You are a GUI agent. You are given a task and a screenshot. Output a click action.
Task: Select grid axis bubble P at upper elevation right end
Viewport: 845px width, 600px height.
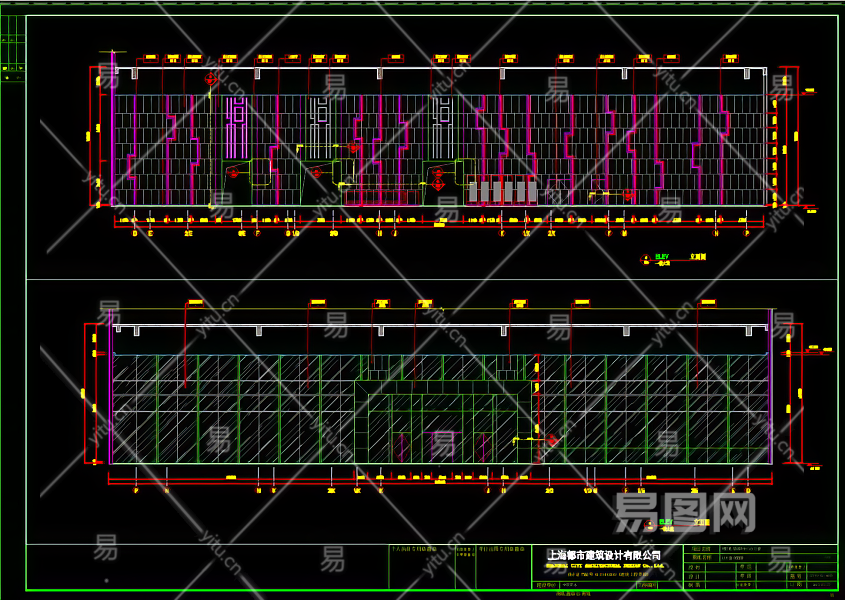(747, 233)
